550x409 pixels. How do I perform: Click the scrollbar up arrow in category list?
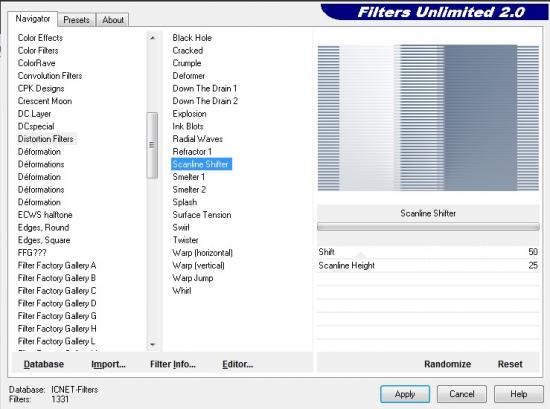click(x=152, y=38)
